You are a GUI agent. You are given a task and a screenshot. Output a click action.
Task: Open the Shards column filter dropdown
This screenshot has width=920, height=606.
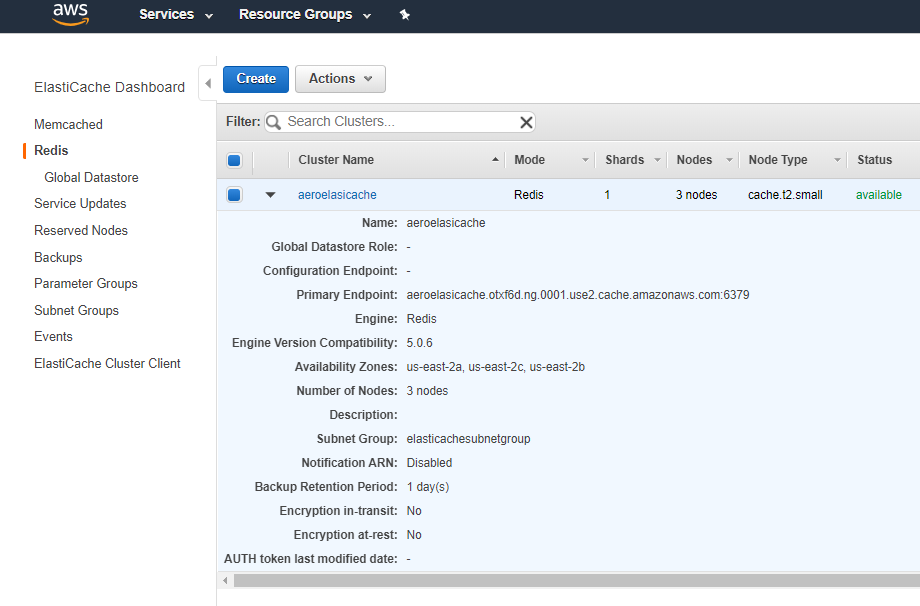(657, 160)
